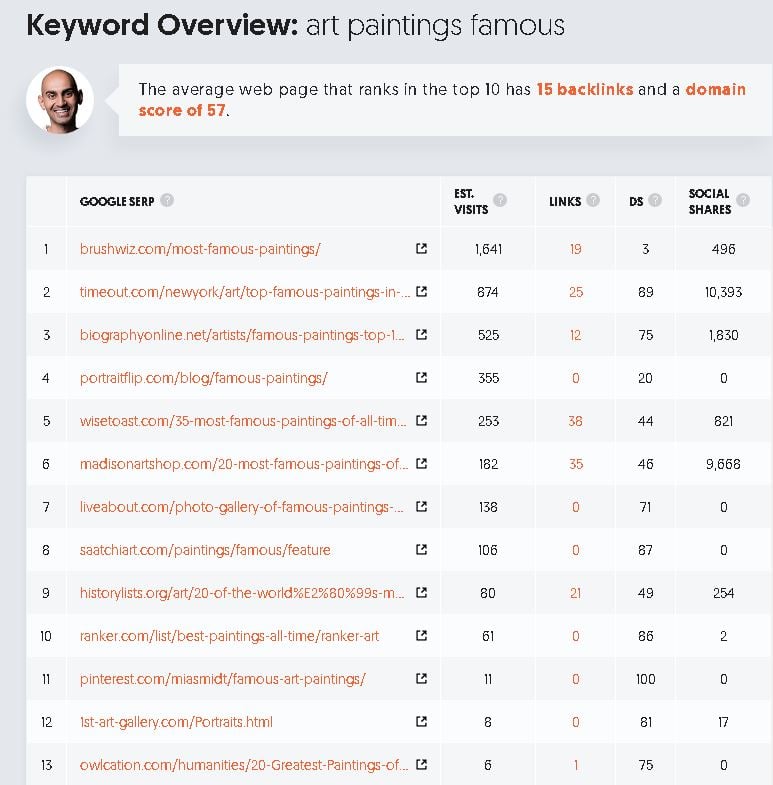Open external link icon for saatchiart.com result

coord(422,550)
